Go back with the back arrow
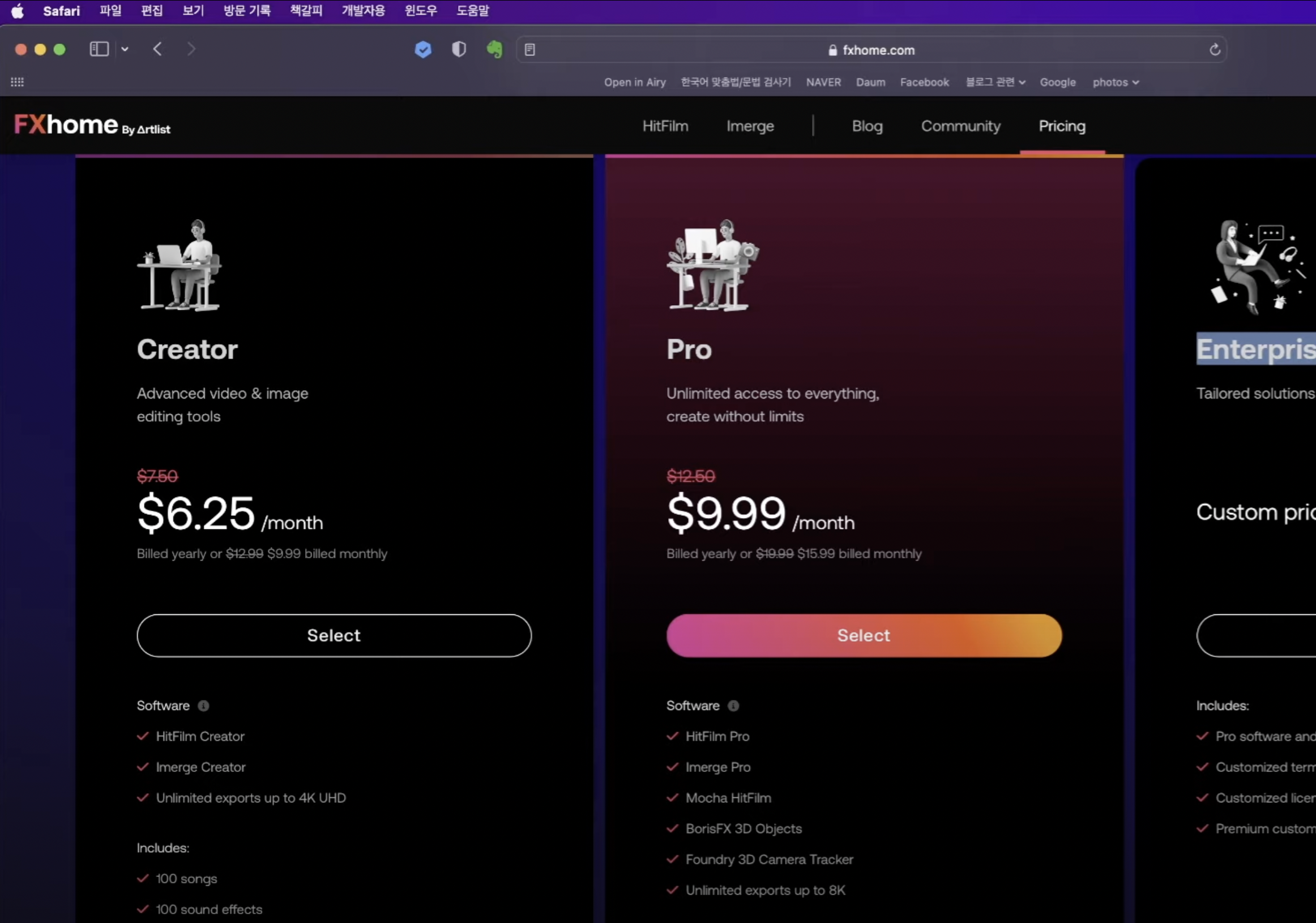The height and width of the screenshot is (923, 1316). [x=157, y=49]
